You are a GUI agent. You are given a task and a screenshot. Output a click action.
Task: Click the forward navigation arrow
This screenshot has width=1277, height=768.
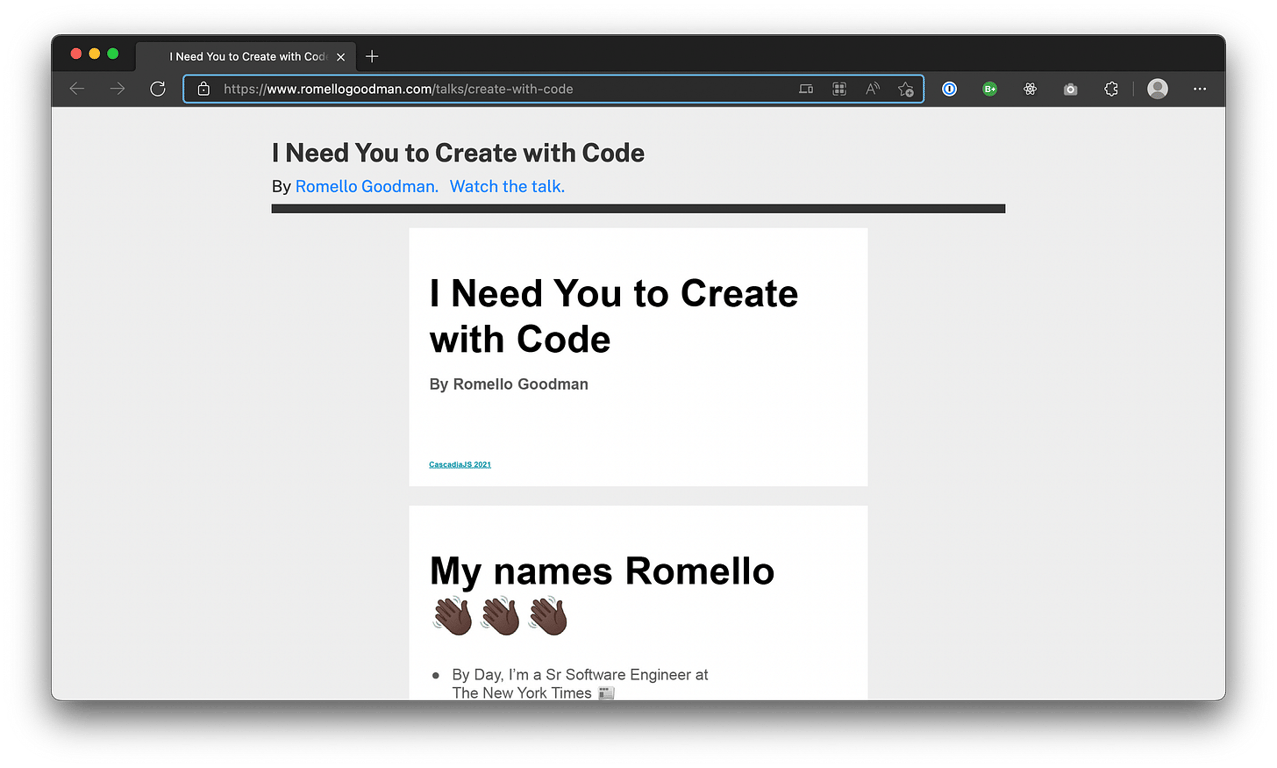point(117,89)
